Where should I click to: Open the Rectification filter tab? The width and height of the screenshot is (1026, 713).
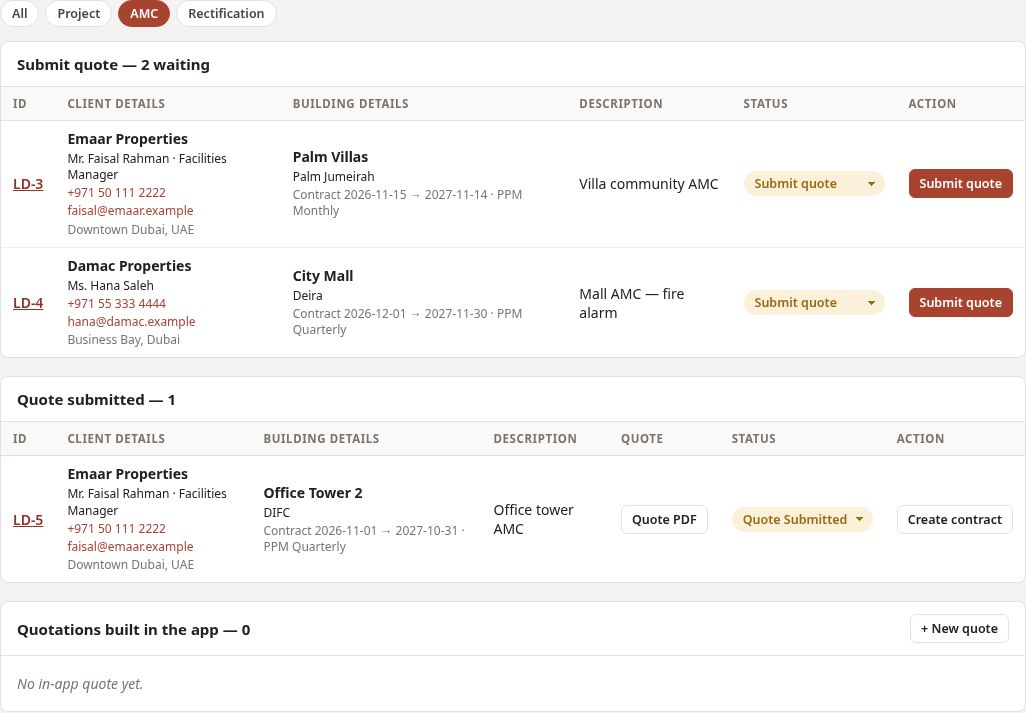[226, 13]
